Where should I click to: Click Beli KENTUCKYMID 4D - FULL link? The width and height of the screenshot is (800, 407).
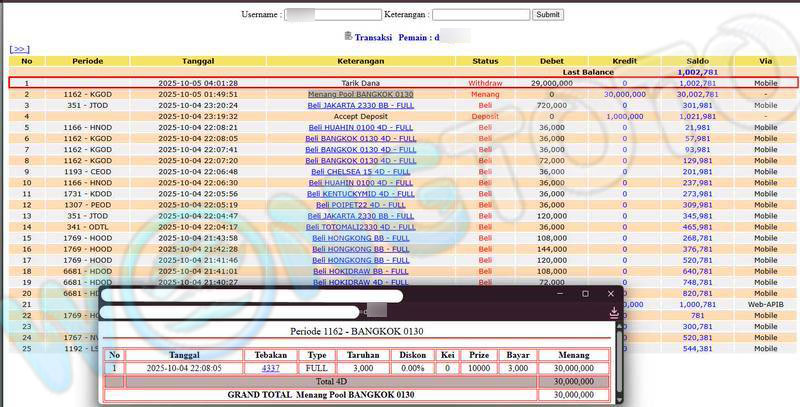(x=360, y=194)
